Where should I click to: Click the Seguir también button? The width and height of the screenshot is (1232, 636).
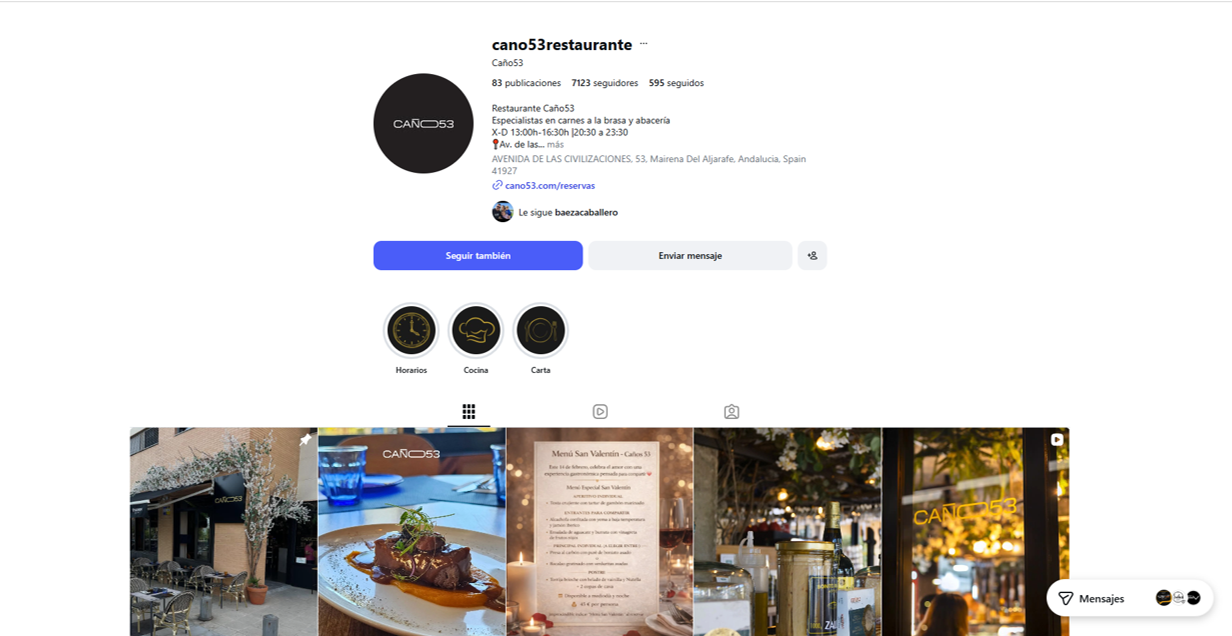click(x=478, y=255)
